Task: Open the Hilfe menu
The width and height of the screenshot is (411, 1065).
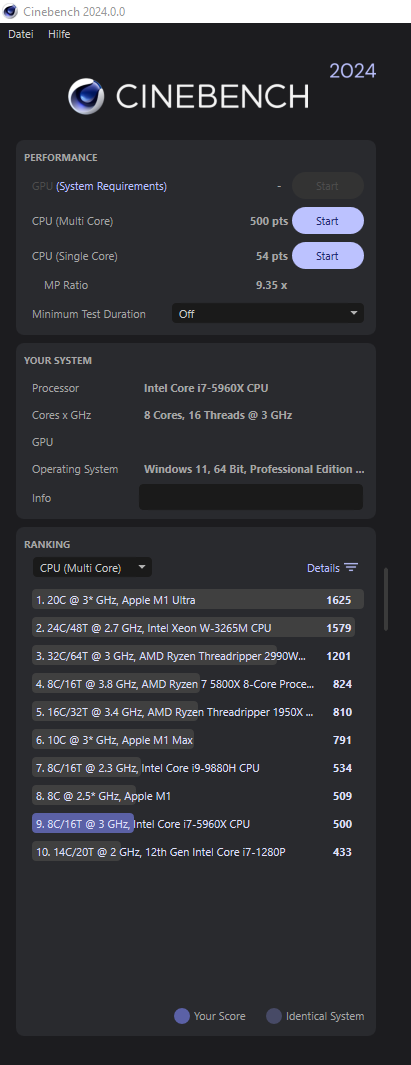Action: click(59, 34)
